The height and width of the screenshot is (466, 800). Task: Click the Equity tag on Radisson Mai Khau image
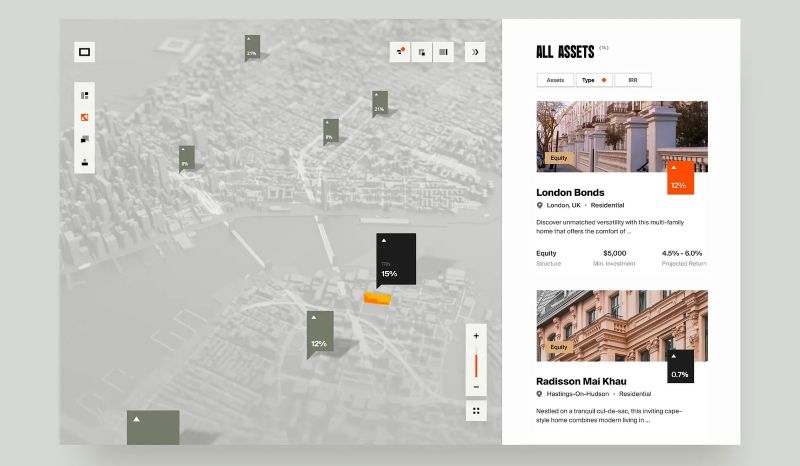[559, 347]
